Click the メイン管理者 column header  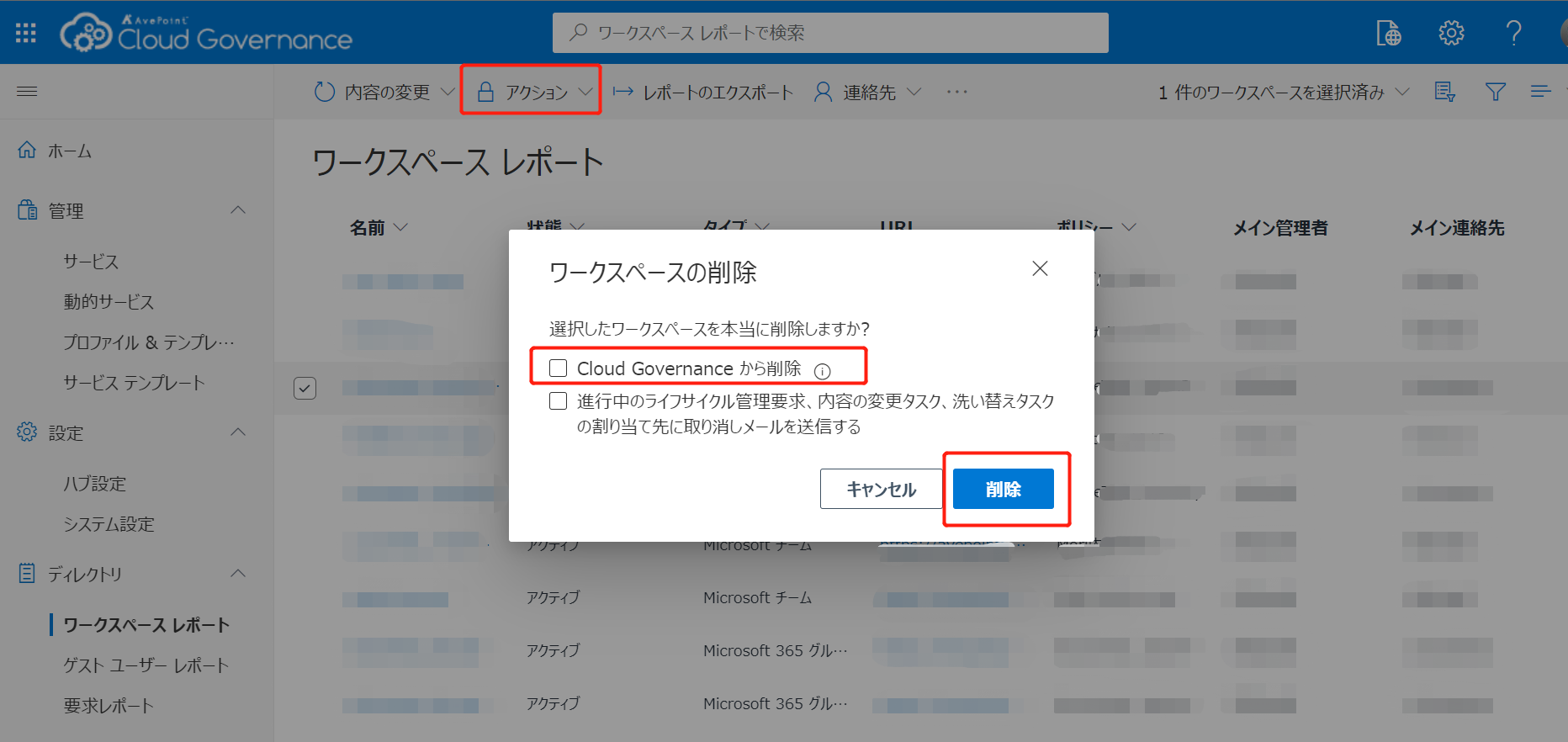point(1280,227)
